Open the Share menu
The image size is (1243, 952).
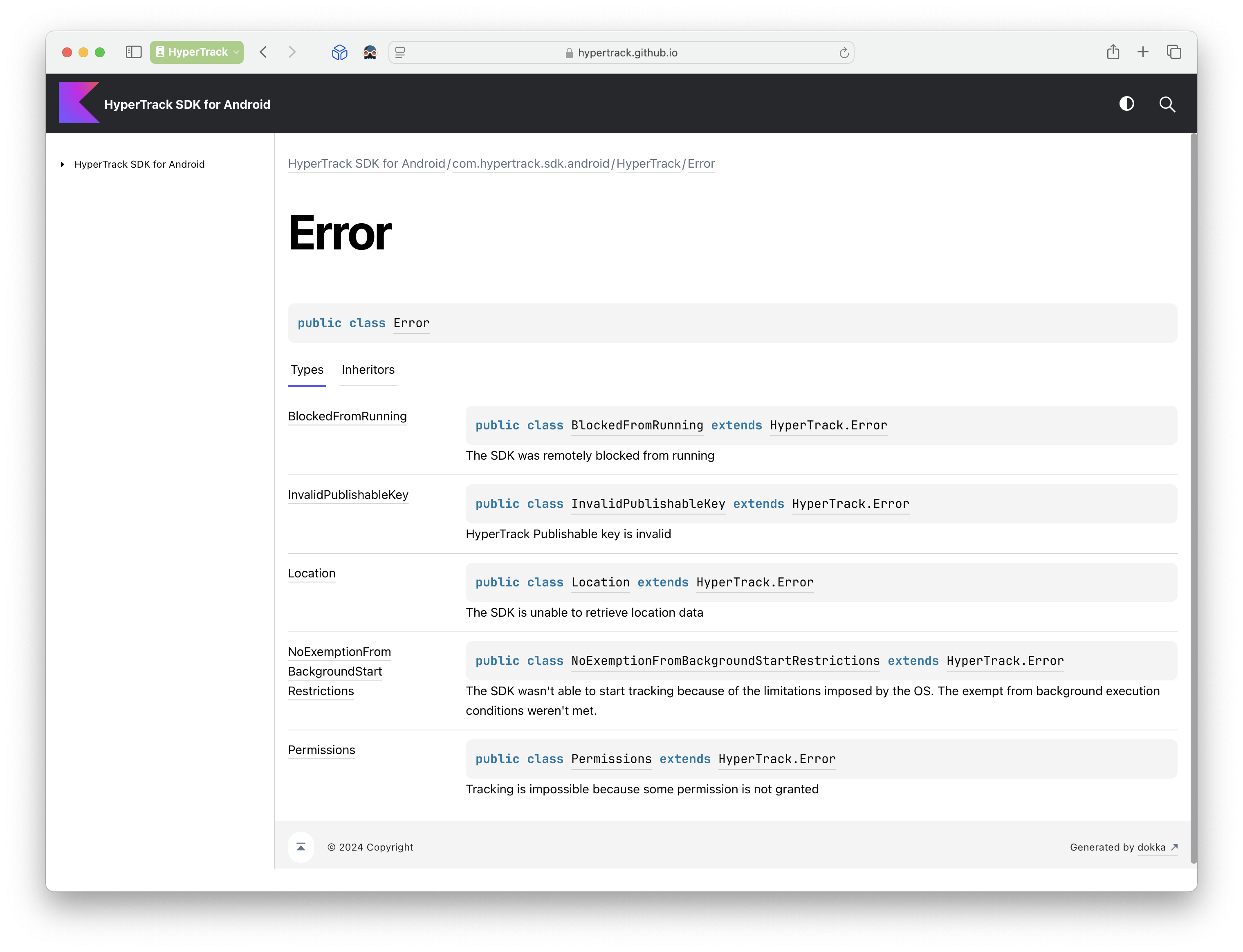(1113, 52)
